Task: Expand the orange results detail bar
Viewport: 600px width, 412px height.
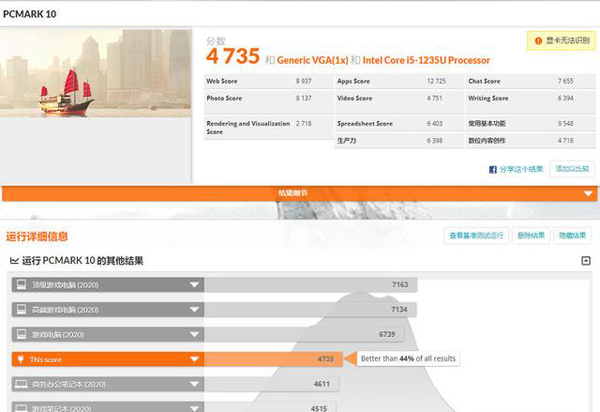Action: 588,193
